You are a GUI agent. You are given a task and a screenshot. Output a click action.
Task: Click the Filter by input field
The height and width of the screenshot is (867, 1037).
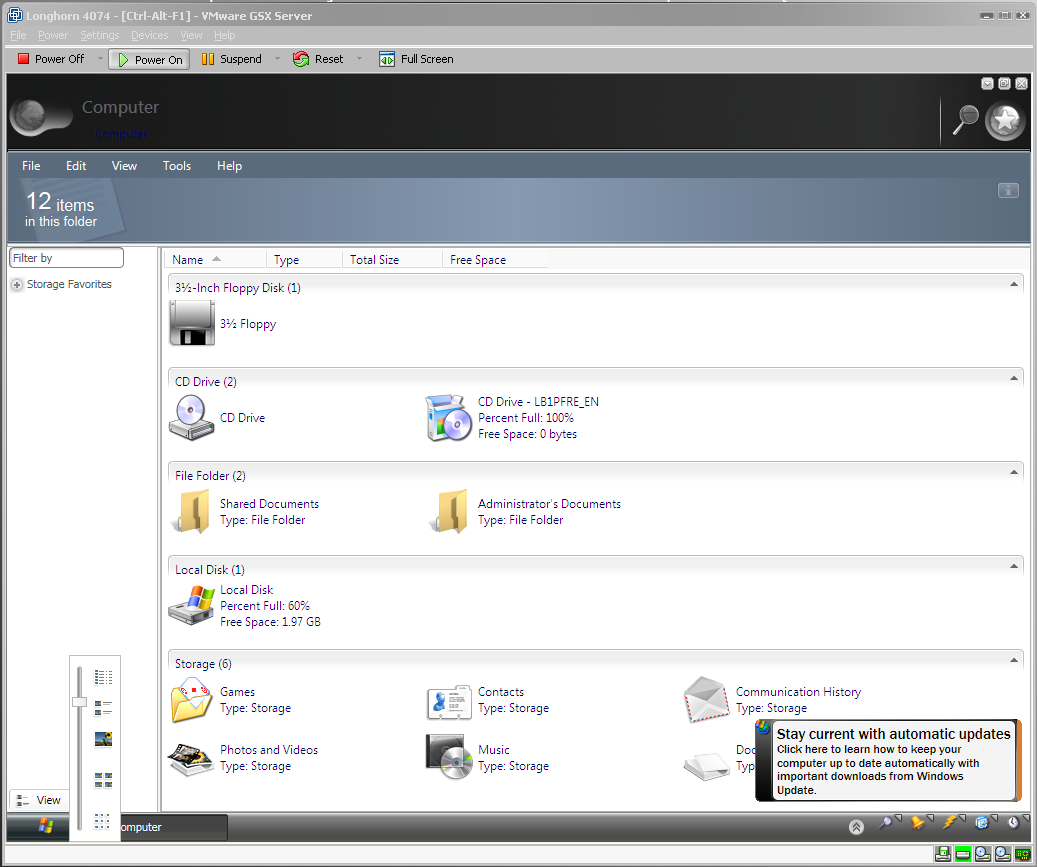tap(66, 258)
